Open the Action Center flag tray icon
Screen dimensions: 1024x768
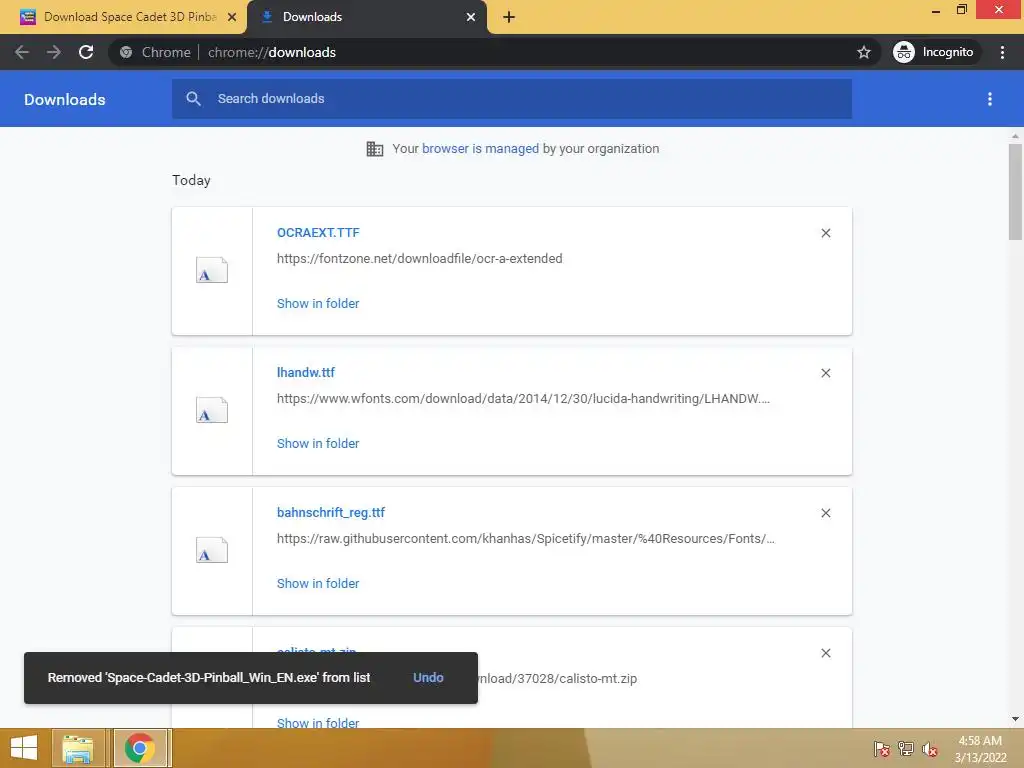(881, 749)
